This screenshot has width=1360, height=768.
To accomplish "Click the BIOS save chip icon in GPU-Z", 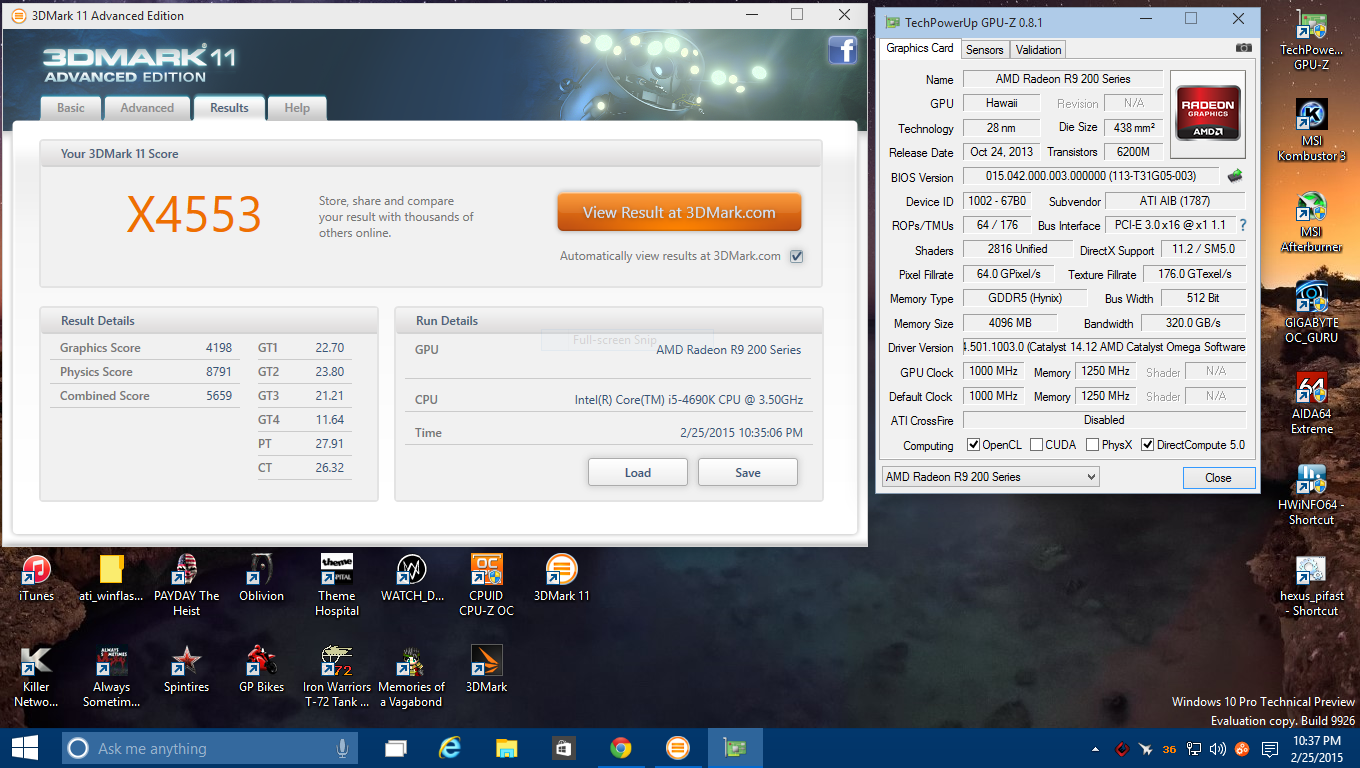I will tap(1236, 177).
